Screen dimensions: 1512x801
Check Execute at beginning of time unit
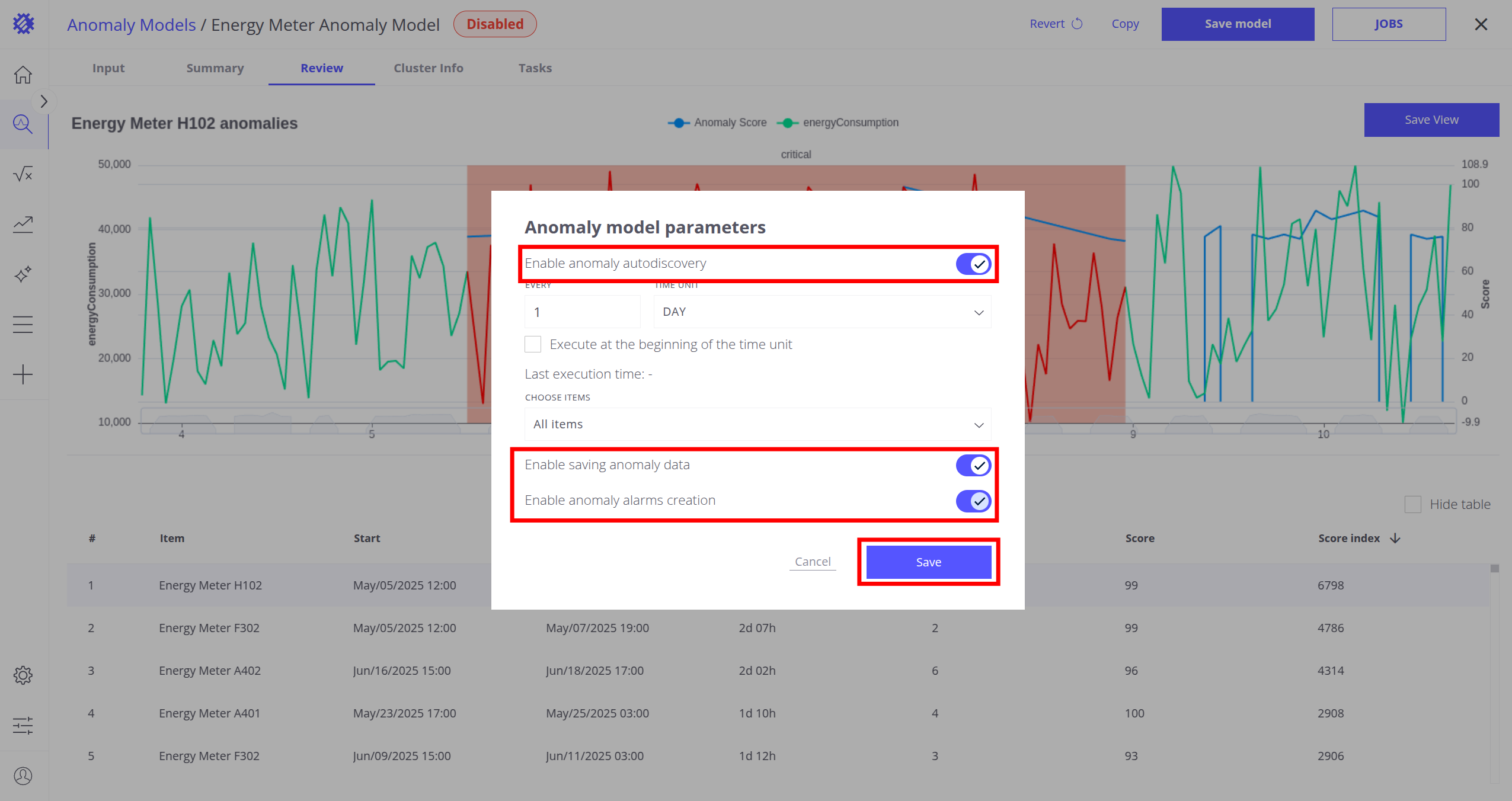point(533,344)
